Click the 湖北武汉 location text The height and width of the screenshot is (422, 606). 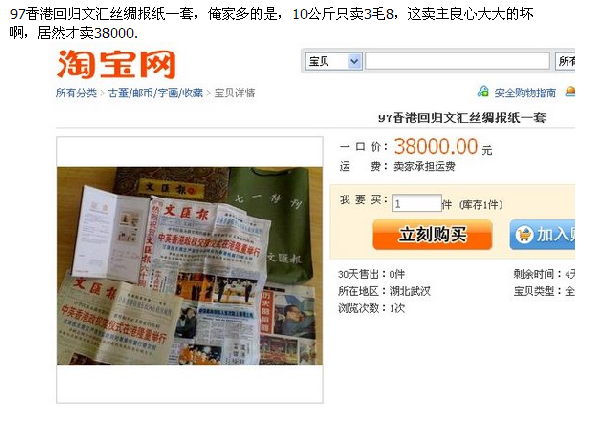410,291
